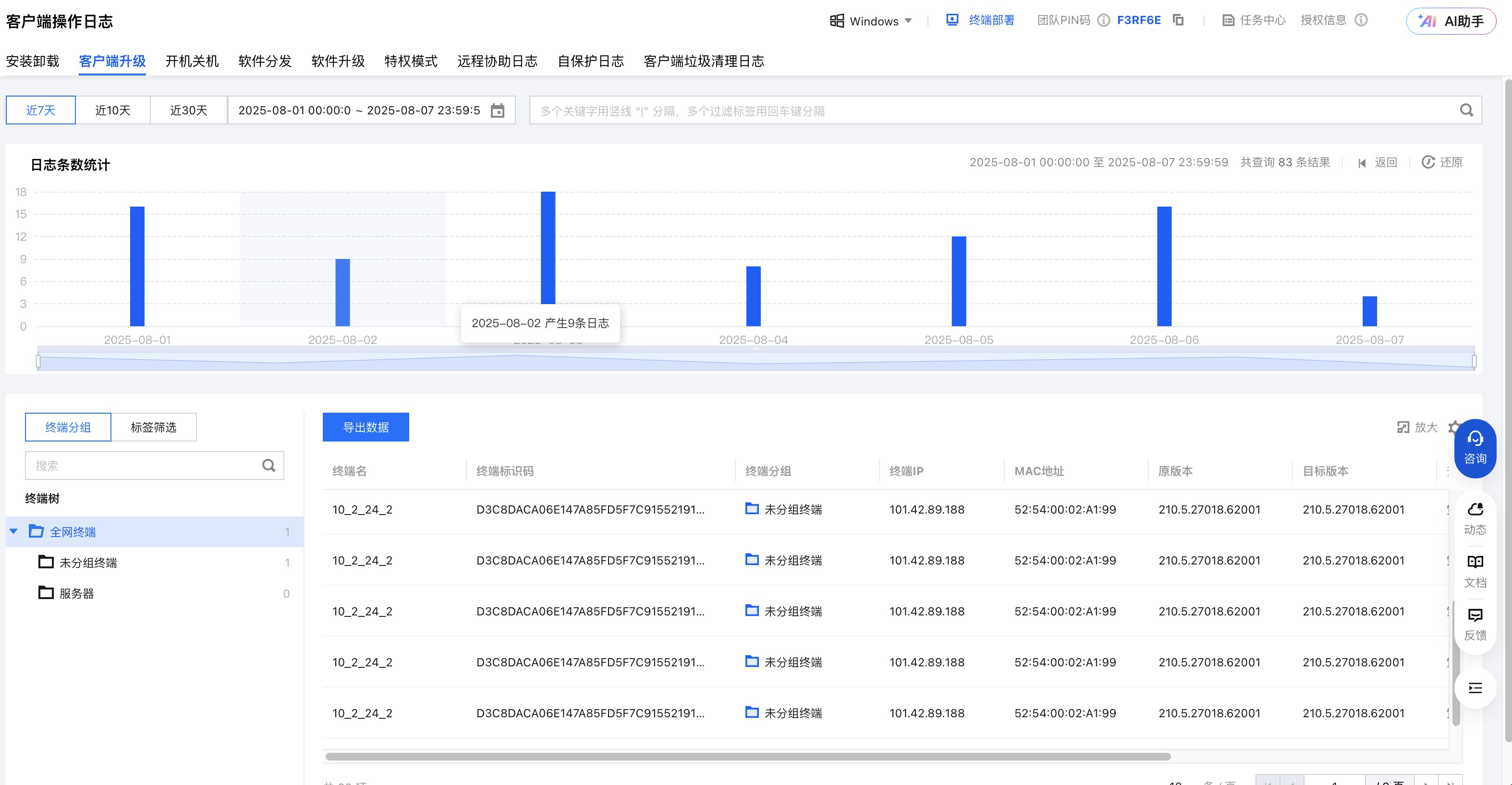
Task: Open the 动态 updates sidebar icon
Action: (x=1475, y=518)
